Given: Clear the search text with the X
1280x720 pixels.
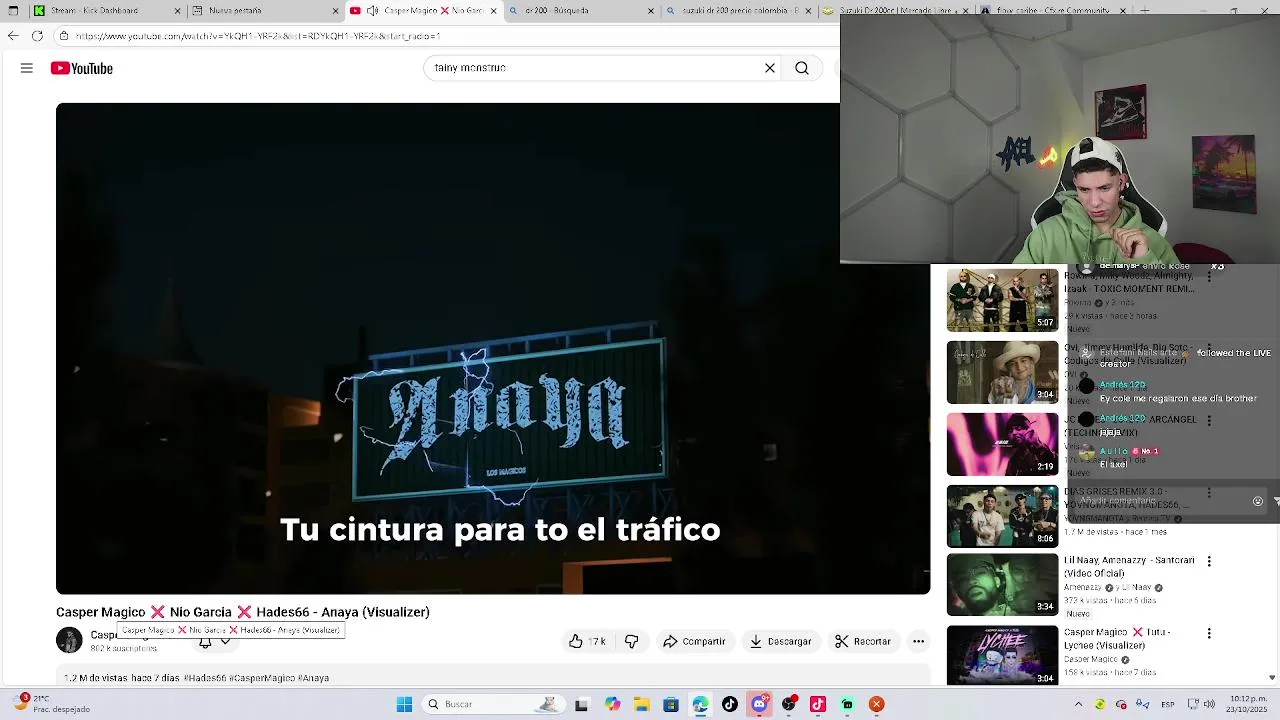Looking at the screenshot, I should pyautogui.click(x=770, y=68).
